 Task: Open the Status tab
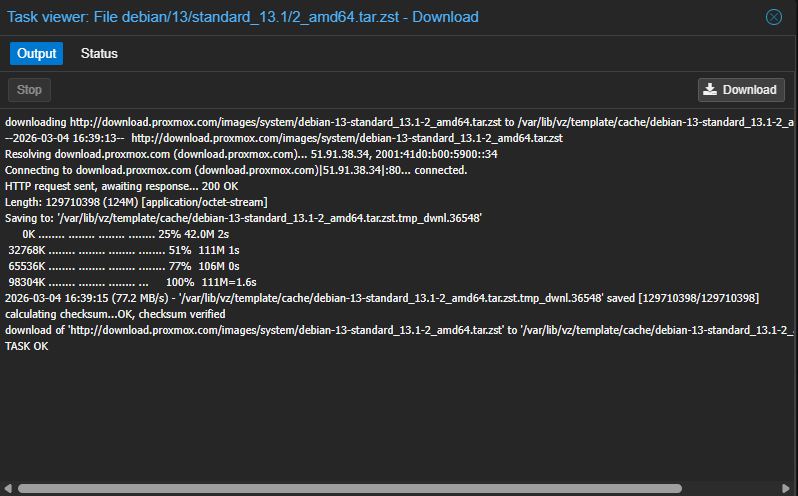coord(99,53)
